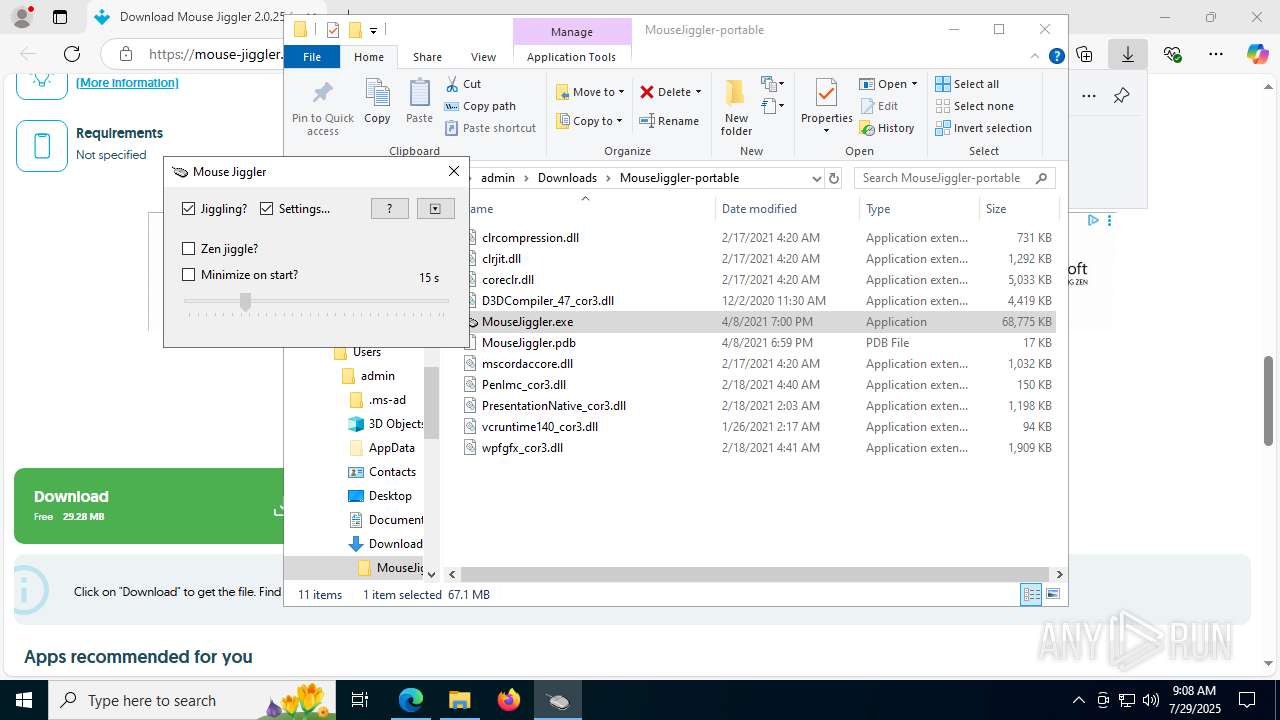Click the Downloads breadcrumb in address bar
This screenshot has height=720, width=1280.
pyautogui.click(x=567, y=178)
